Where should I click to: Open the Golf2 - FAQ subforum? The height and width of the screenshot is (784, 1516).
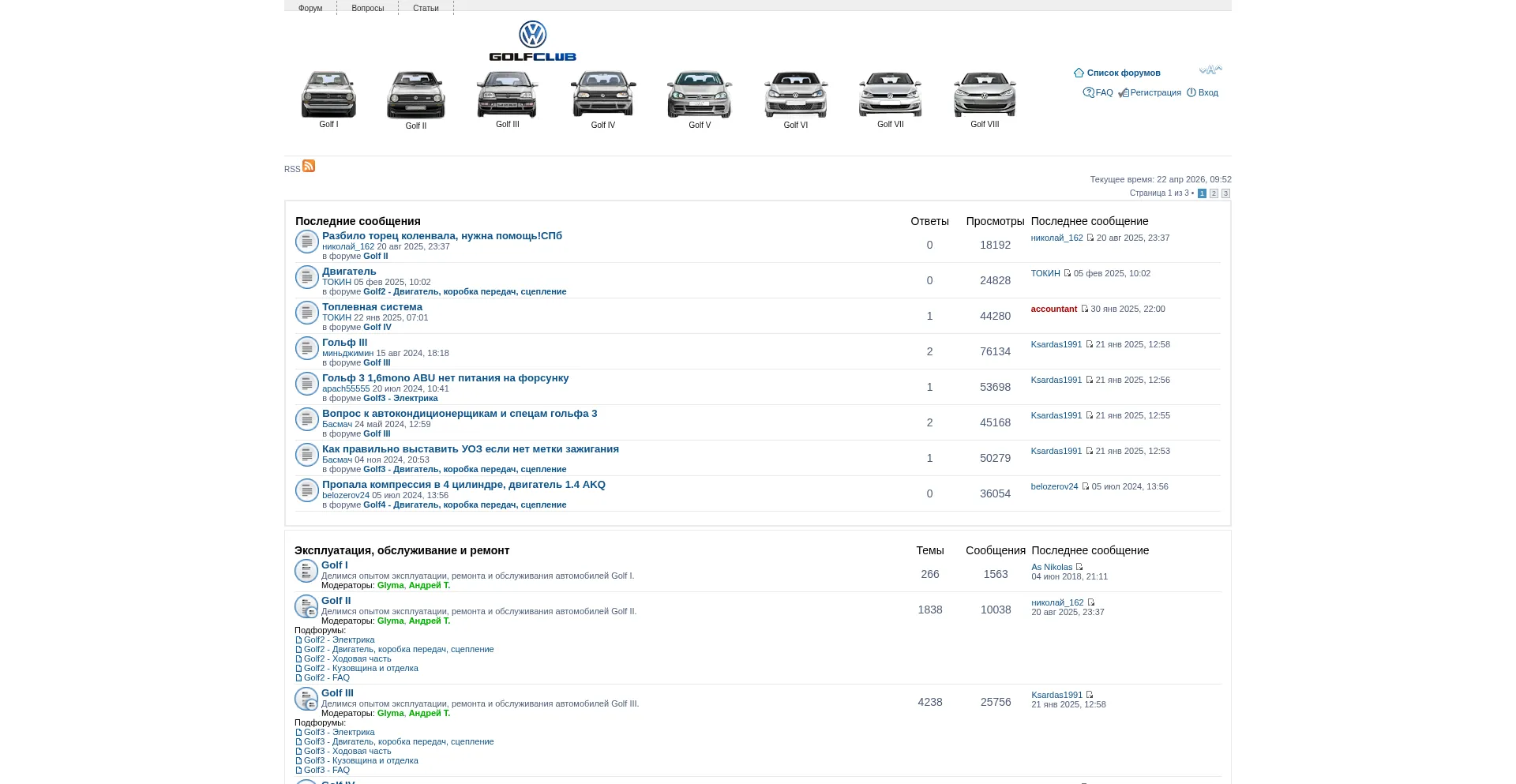click(x=327, y=677)
